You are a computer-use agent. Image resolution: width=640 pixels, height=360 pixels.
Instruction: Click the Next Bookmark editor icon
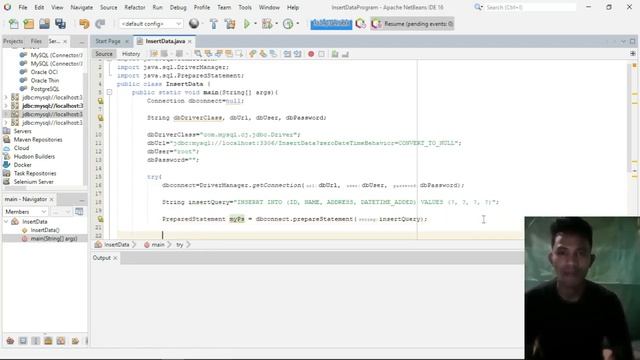pos(263,54)
